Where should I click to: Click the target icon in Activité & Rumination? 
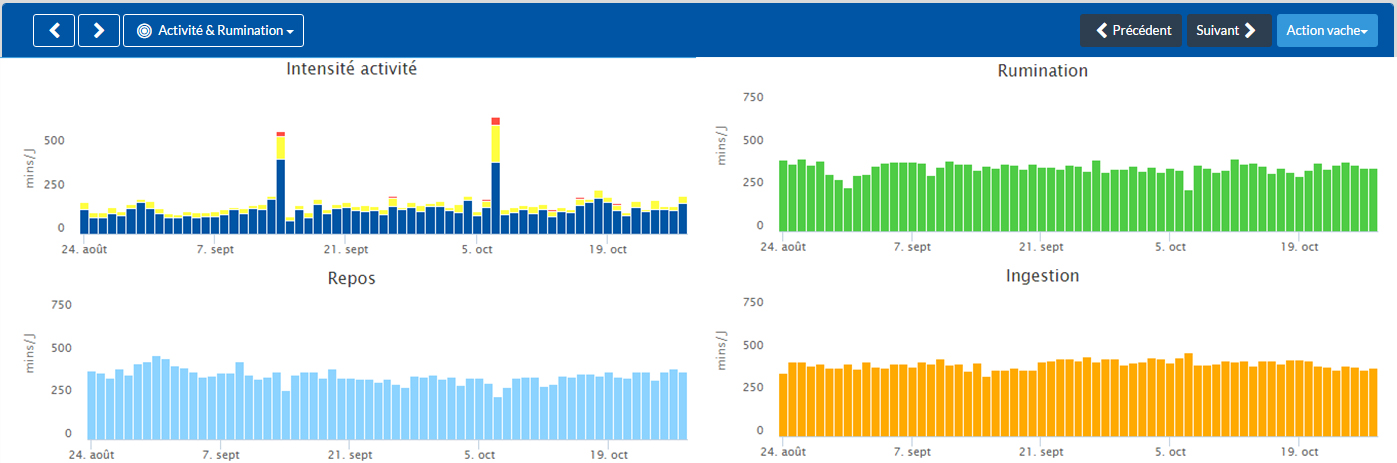point(144,31)
